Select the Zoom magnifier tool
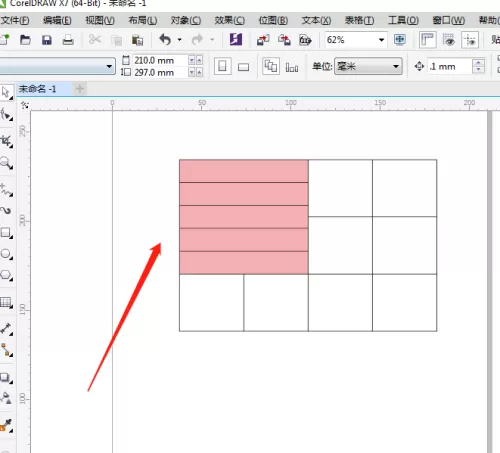This screenshot has height=453, width=500. (6, 163)
